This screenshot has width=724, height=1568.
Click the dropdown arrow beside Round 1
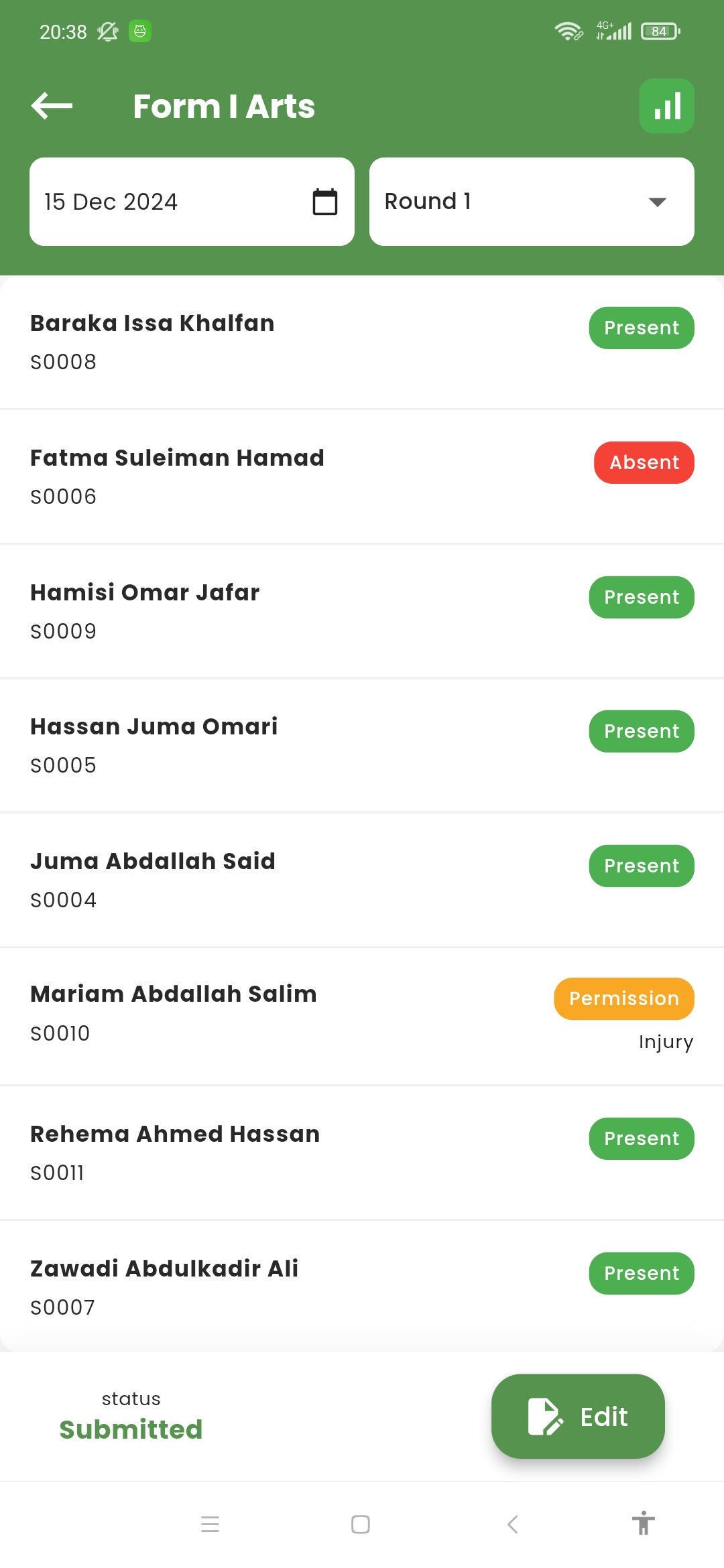[658, 202]
